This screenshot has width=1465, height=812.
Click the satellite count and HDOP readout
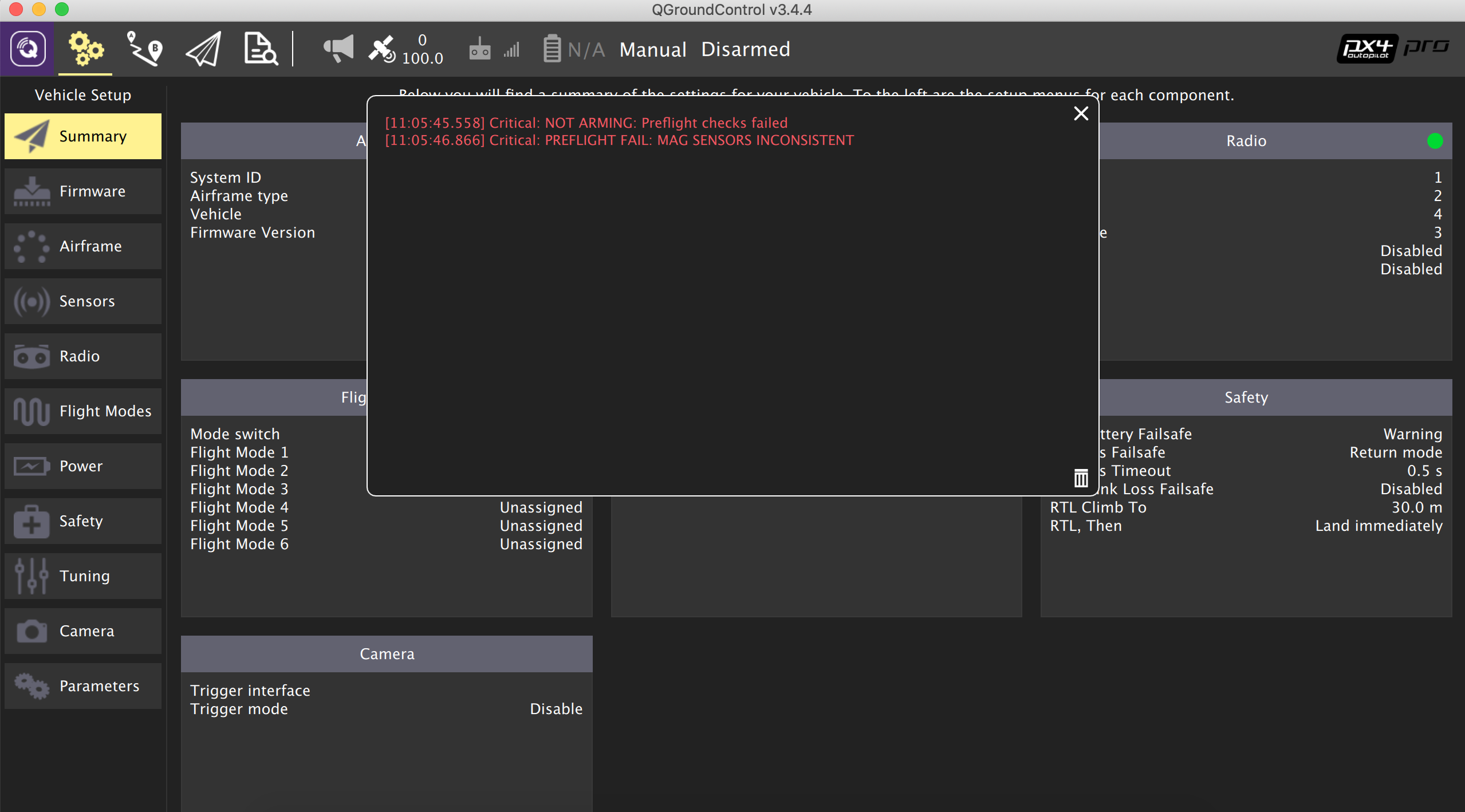pyautogui.click(x=422, y=49)
